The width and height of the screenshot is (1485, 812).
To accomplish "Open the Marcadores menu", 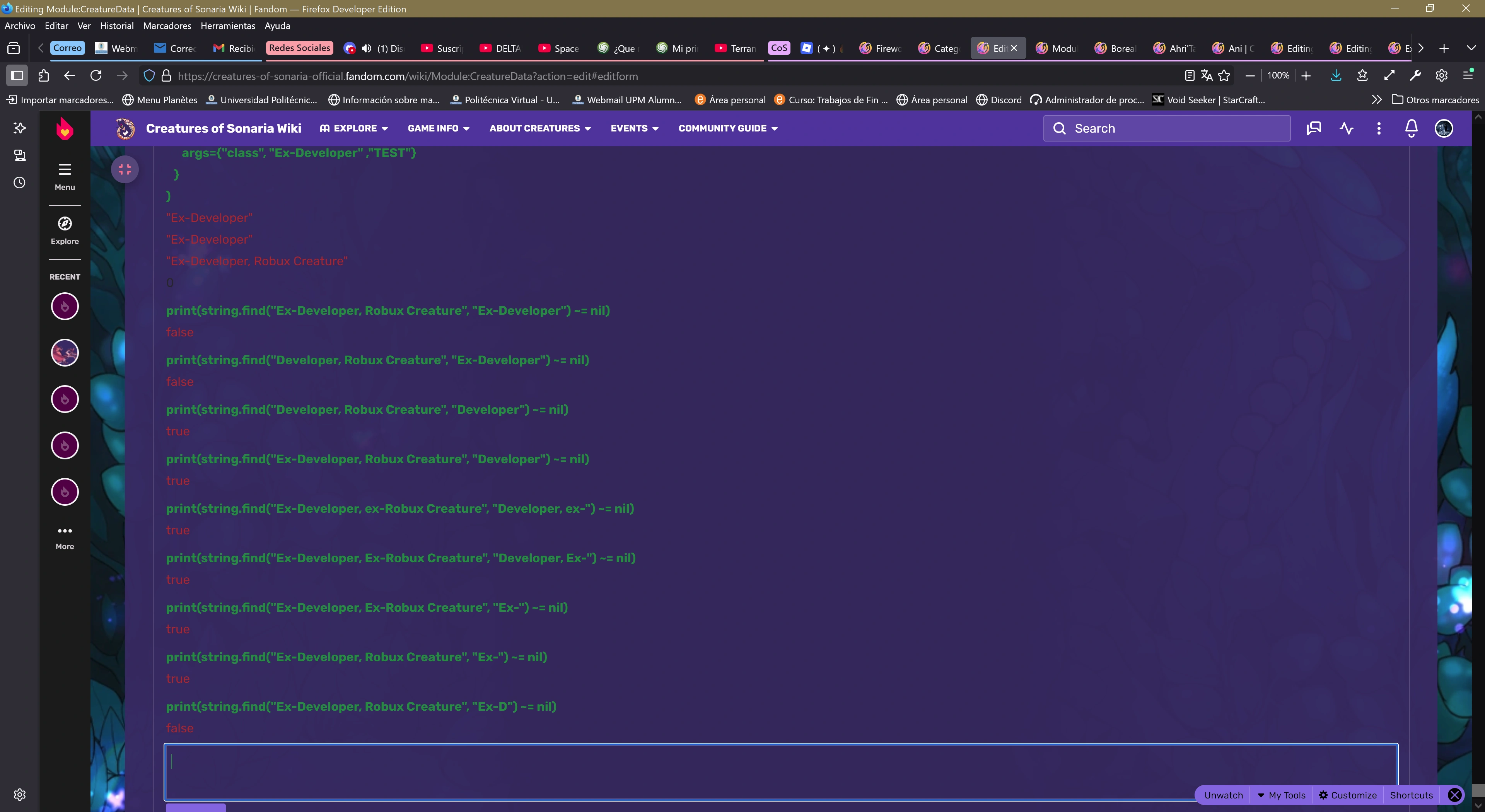I will point(167,26).
